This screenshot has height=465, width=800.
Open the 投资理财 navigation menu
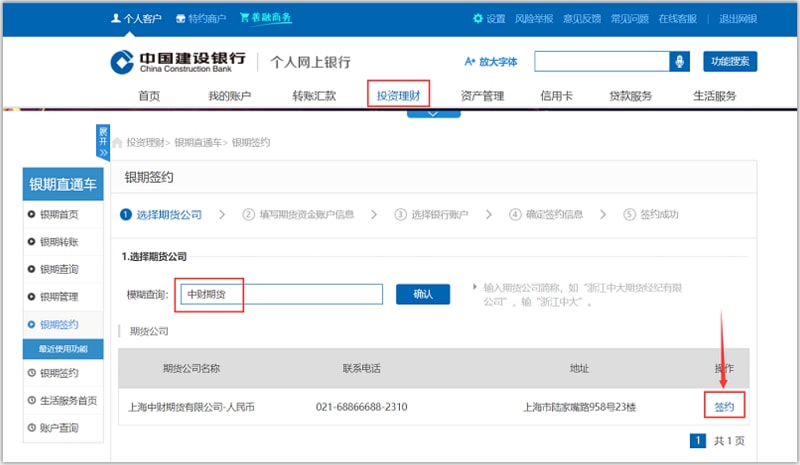(x=398, y=96)
